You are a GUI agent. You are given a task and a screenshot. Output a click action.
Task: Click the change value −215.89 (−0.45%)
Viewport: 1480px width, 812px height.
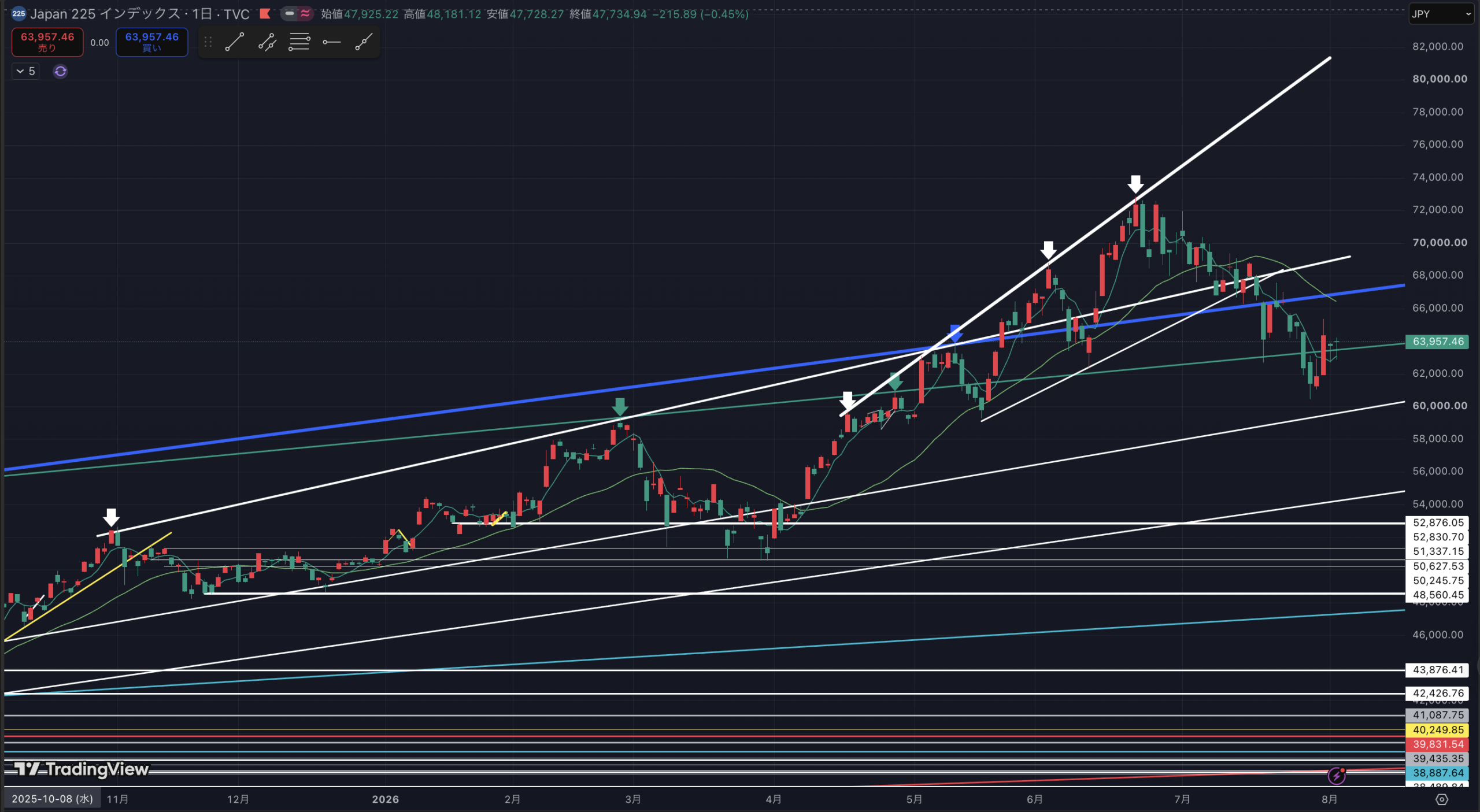tap(700, 14)
